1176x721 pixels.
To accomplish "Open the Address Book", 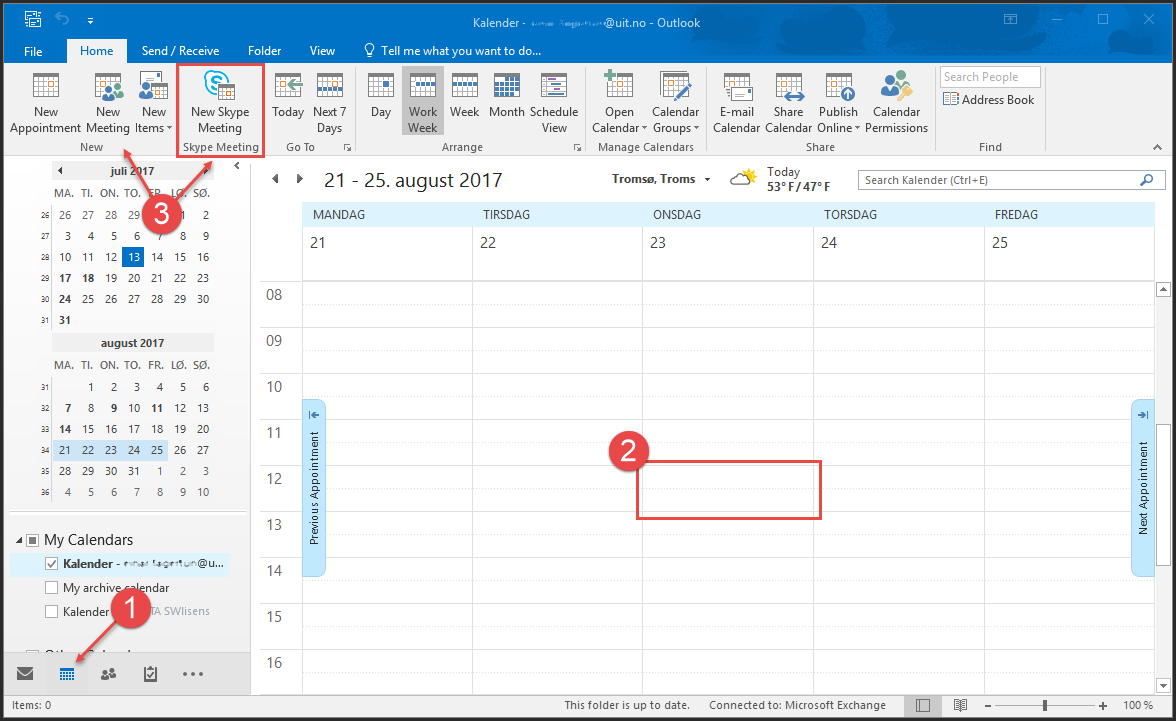I will (989, 100).
